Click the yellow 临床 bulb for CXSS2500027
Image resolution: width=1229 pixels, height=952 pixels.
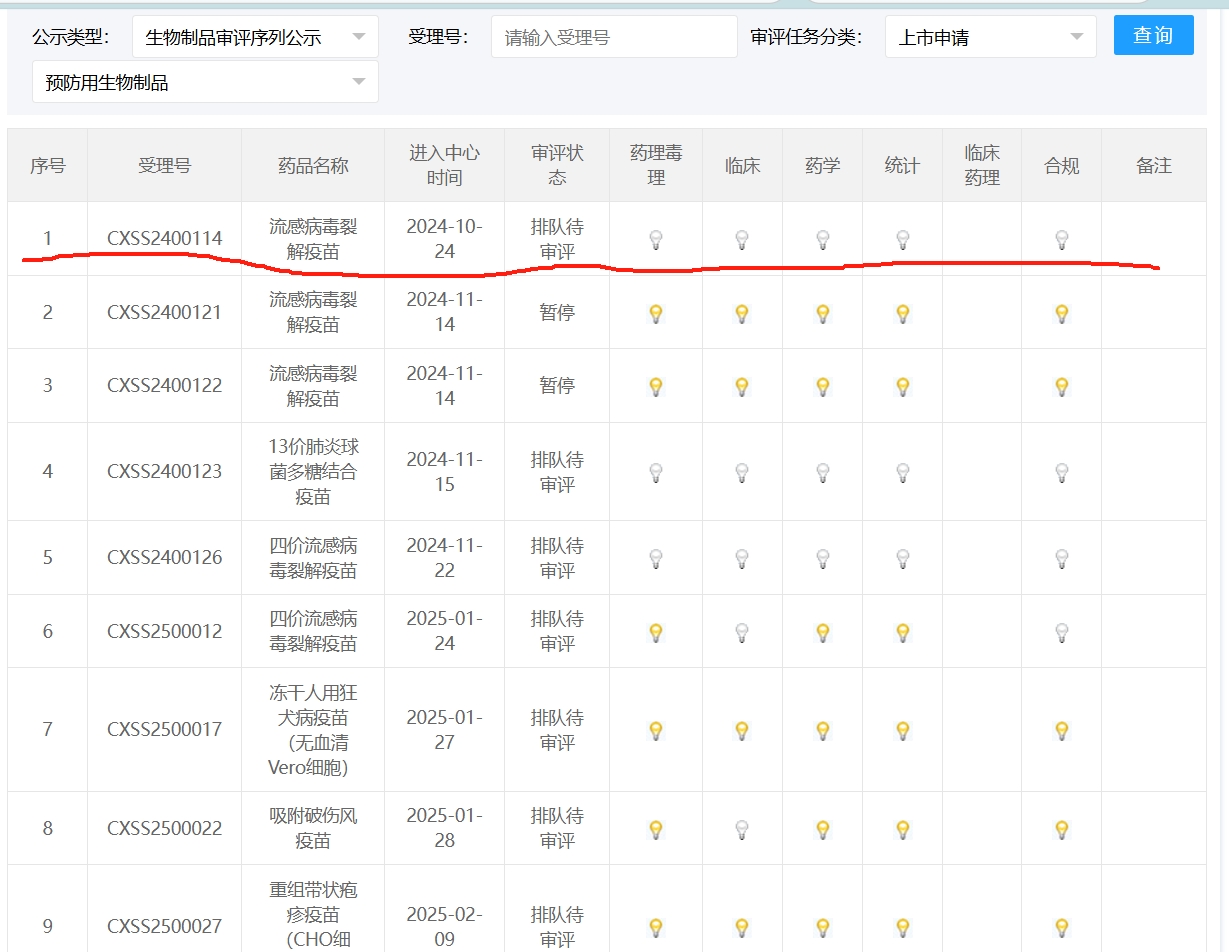pos(742,927)
